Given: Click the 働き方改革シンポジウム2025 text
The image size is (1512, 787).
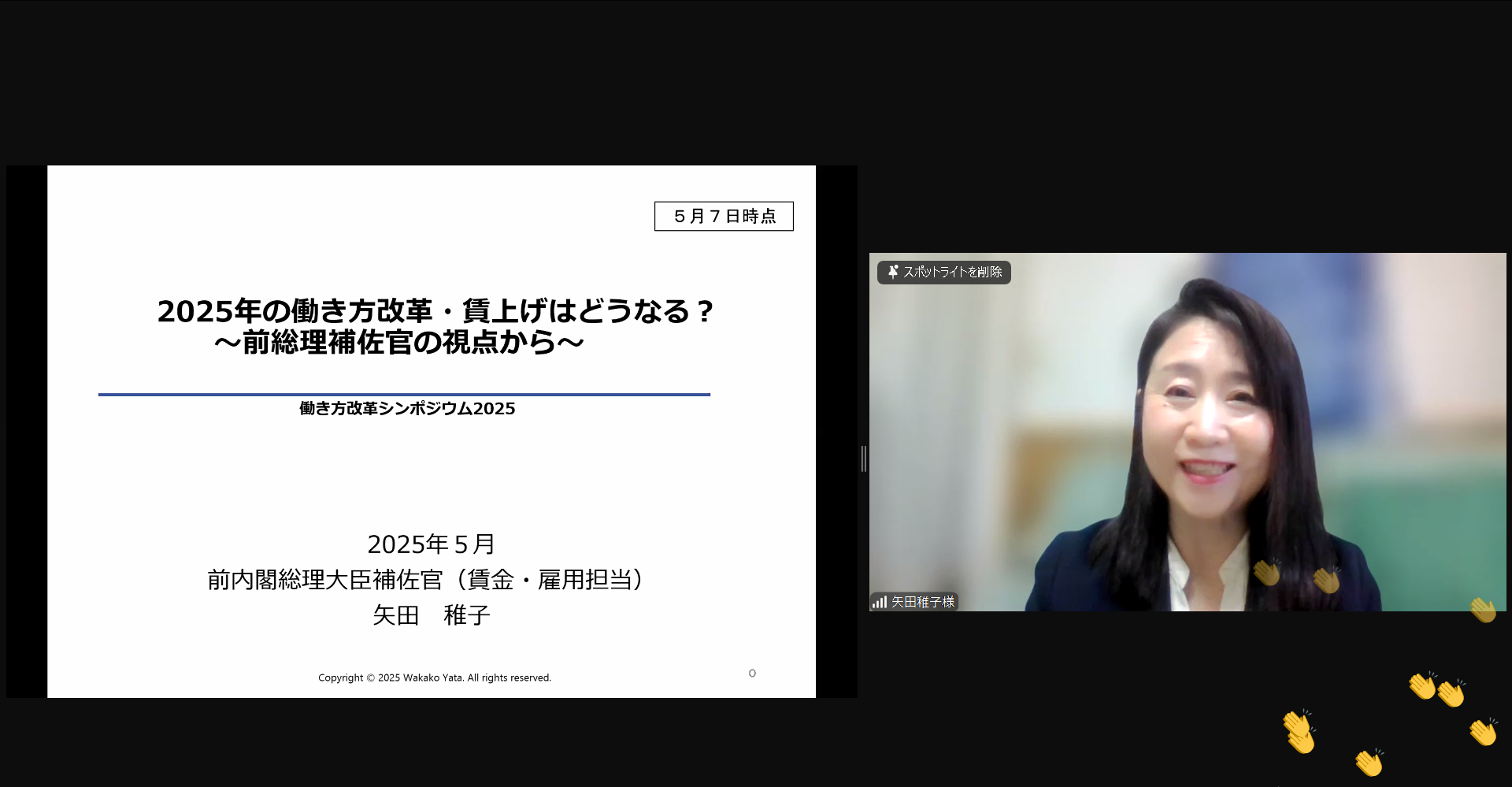Looking at the screenshot, I should 407,408.
